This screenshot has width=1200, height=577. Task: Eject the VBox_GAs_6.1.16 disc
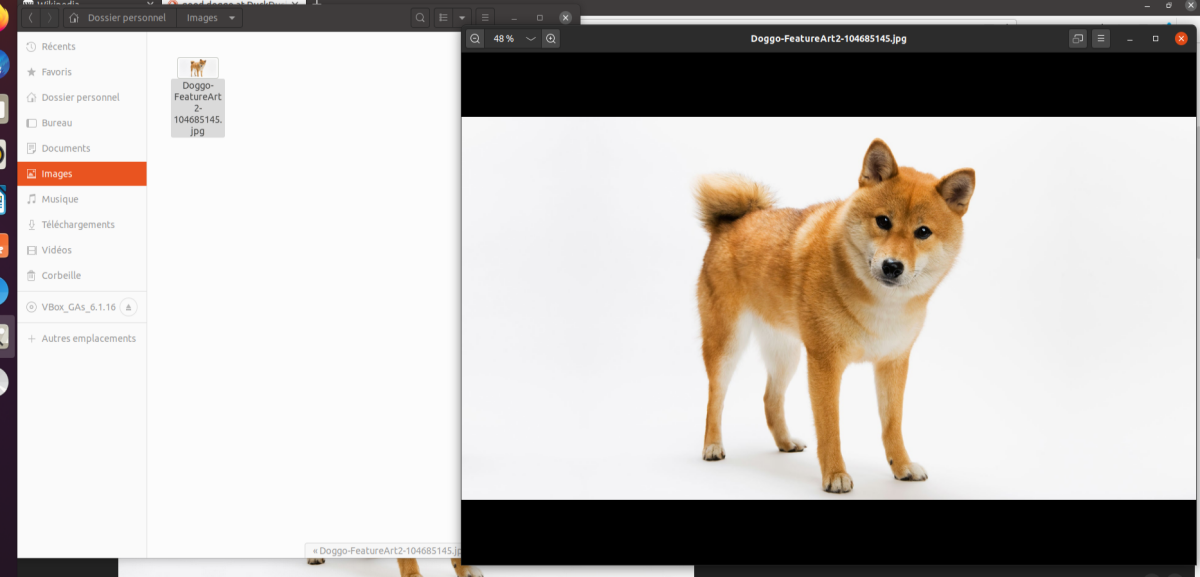pyautogui.click(x=129, y=307)
